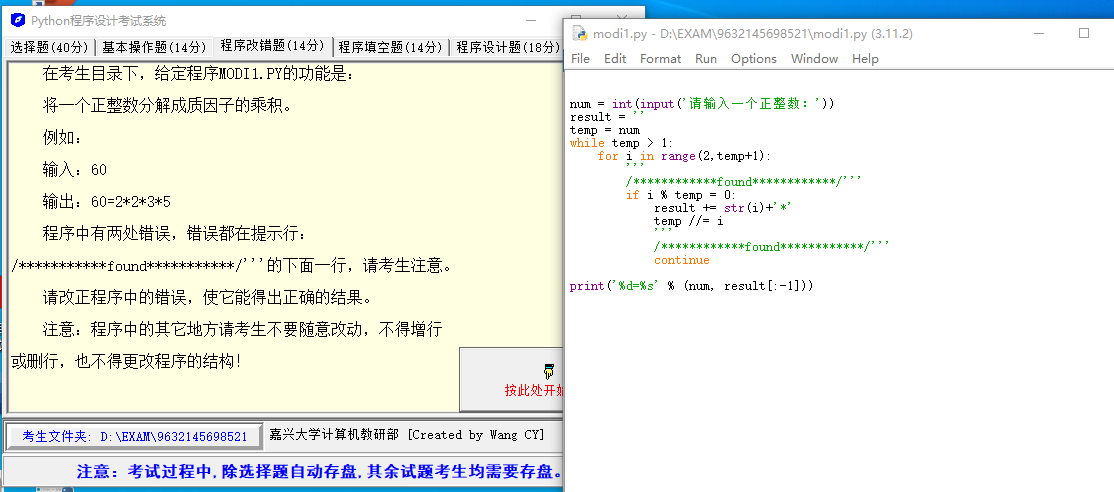The height and width of the screenshot is (492, 1114).
Task: Click the 'result = ''' code line
Action: pos(607,117)
